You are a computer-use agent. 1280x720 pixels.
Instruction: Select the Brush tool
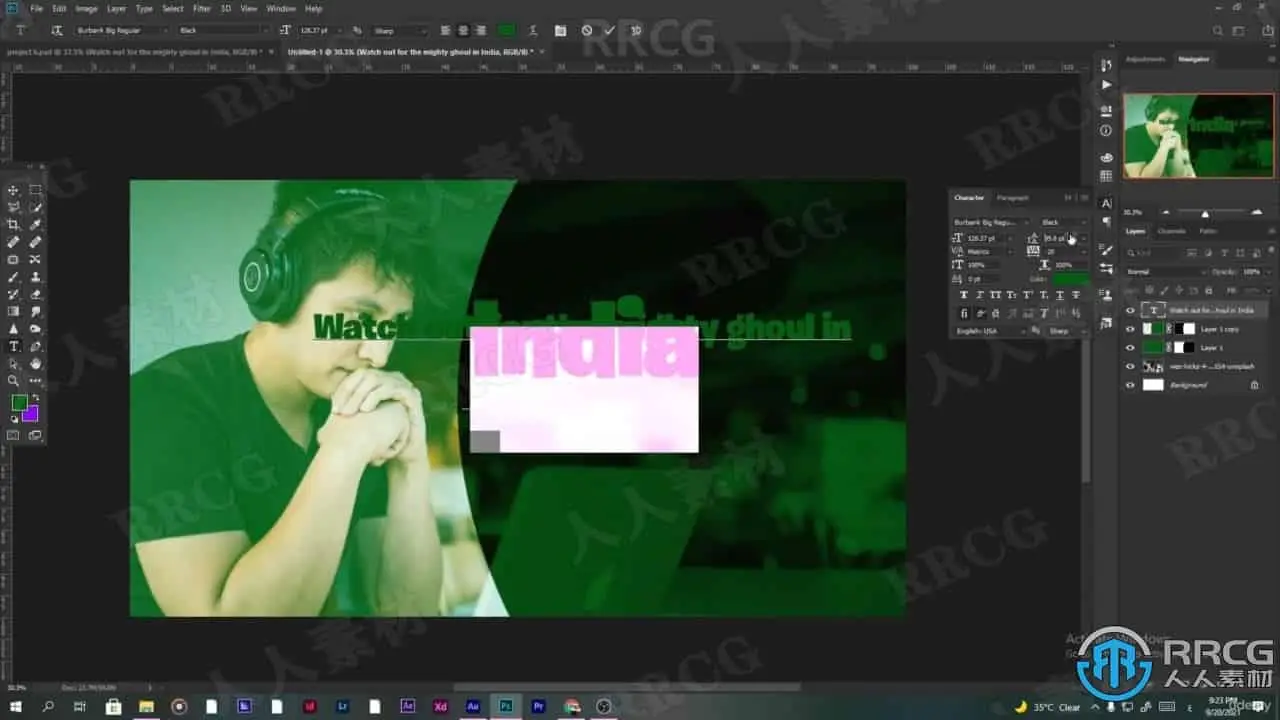click(13, 277)
